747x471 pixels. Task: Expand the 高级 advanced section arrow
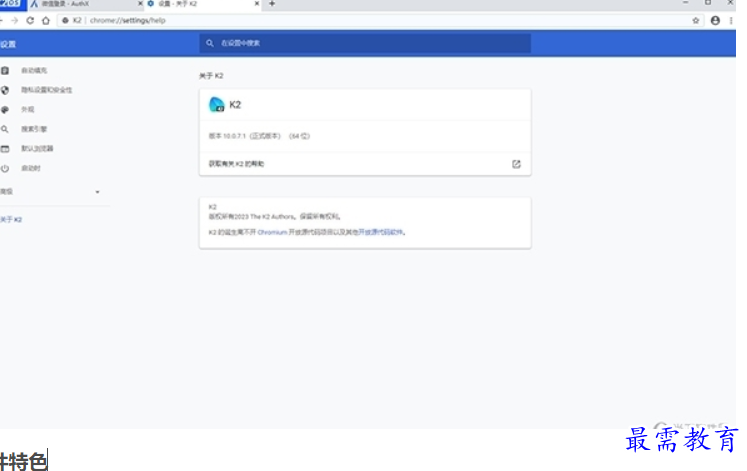(97, 192)
